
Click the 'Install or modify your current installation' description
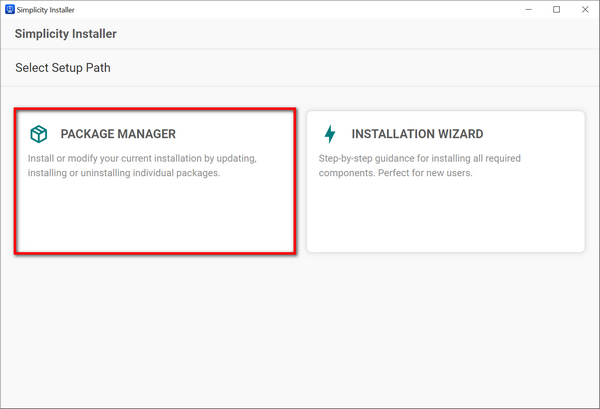point(142,166)
